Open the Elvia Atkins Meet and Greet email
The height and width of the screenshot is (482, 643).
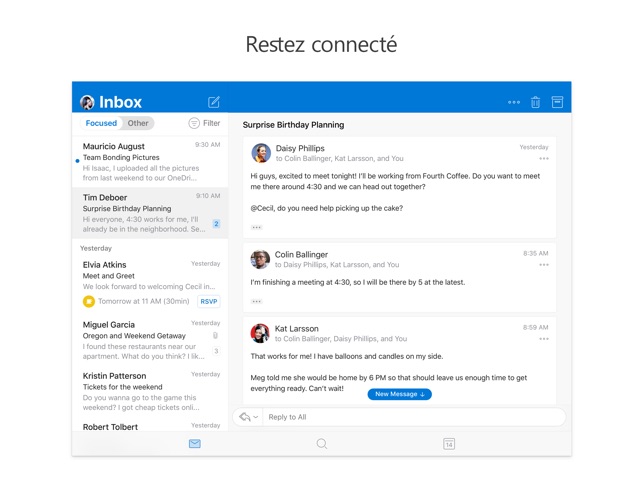150,285
